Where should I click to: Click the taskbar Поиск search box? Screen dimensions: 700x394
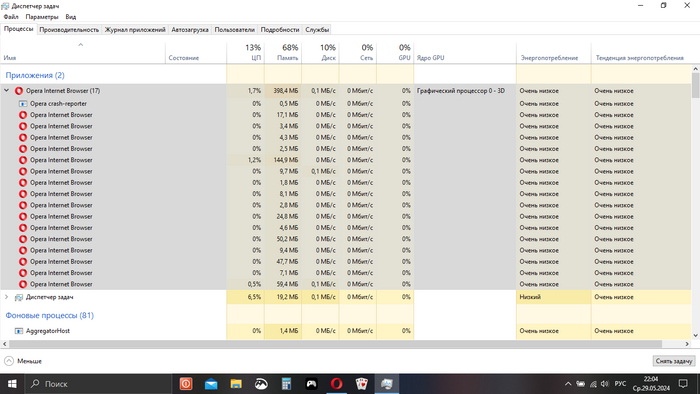[98, 384]
